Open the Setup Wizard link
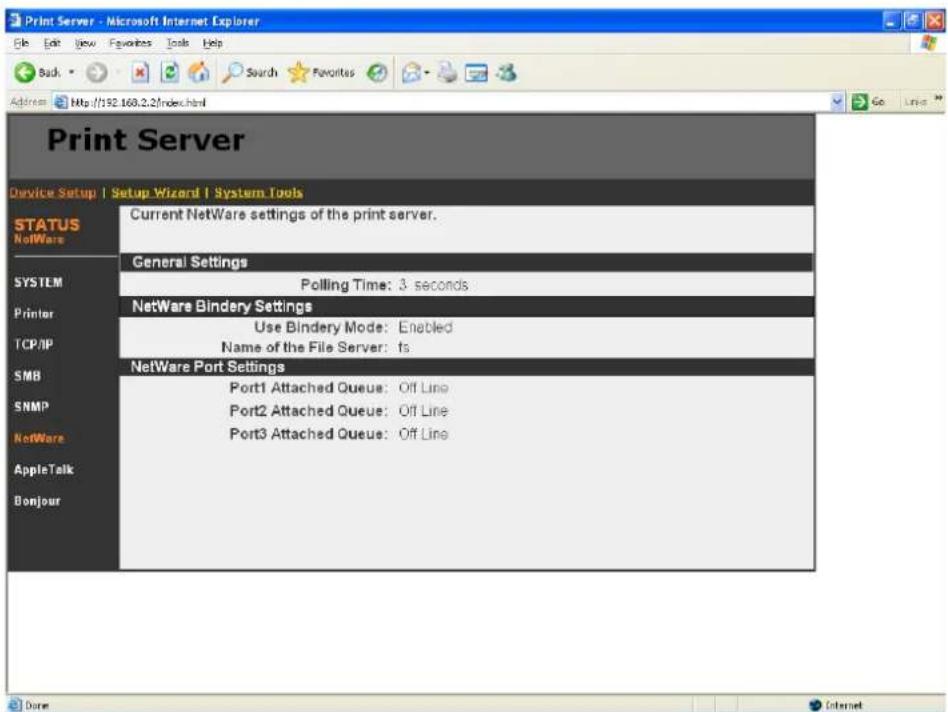 tap(155, 193)
